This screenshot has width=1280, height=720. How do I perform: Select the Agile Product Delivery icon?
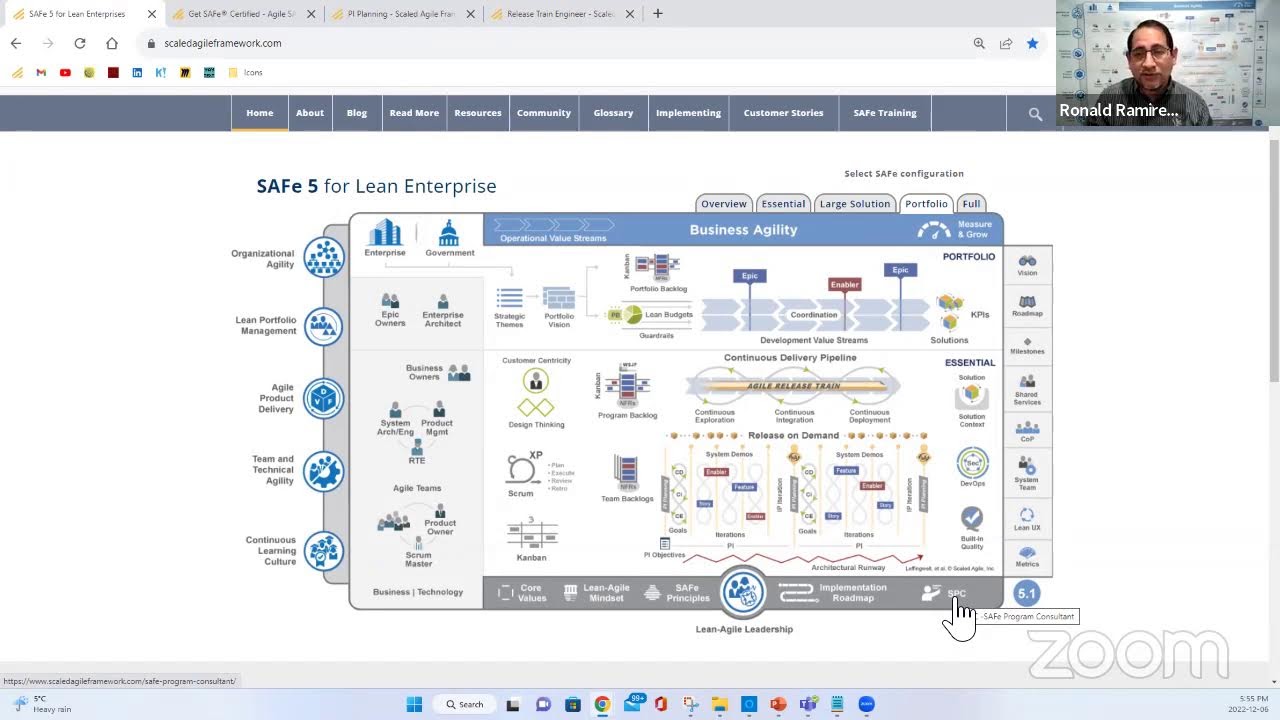[x=323, y=399]
